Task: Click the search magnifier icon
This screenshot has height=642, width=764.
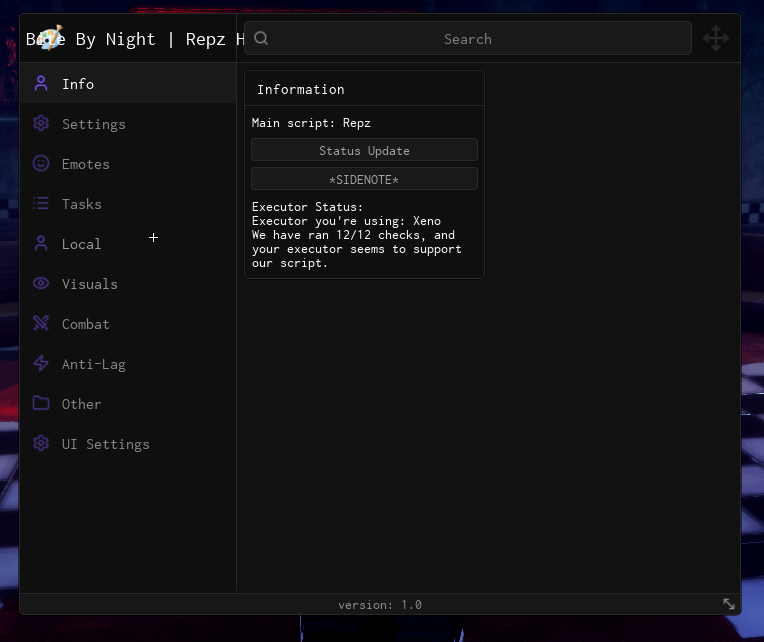Action: click(261, 38)
